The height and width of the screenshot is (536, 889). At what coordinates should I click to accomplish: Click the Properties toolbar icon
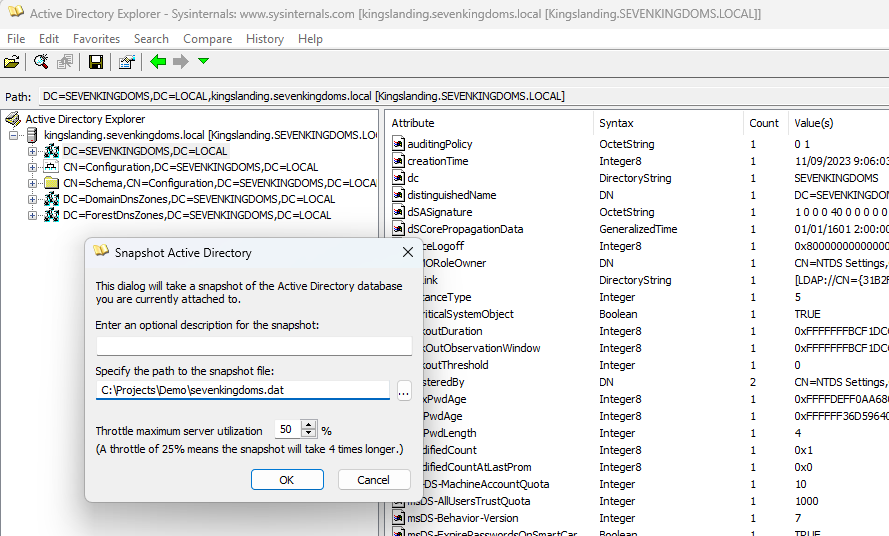[126, 62]
